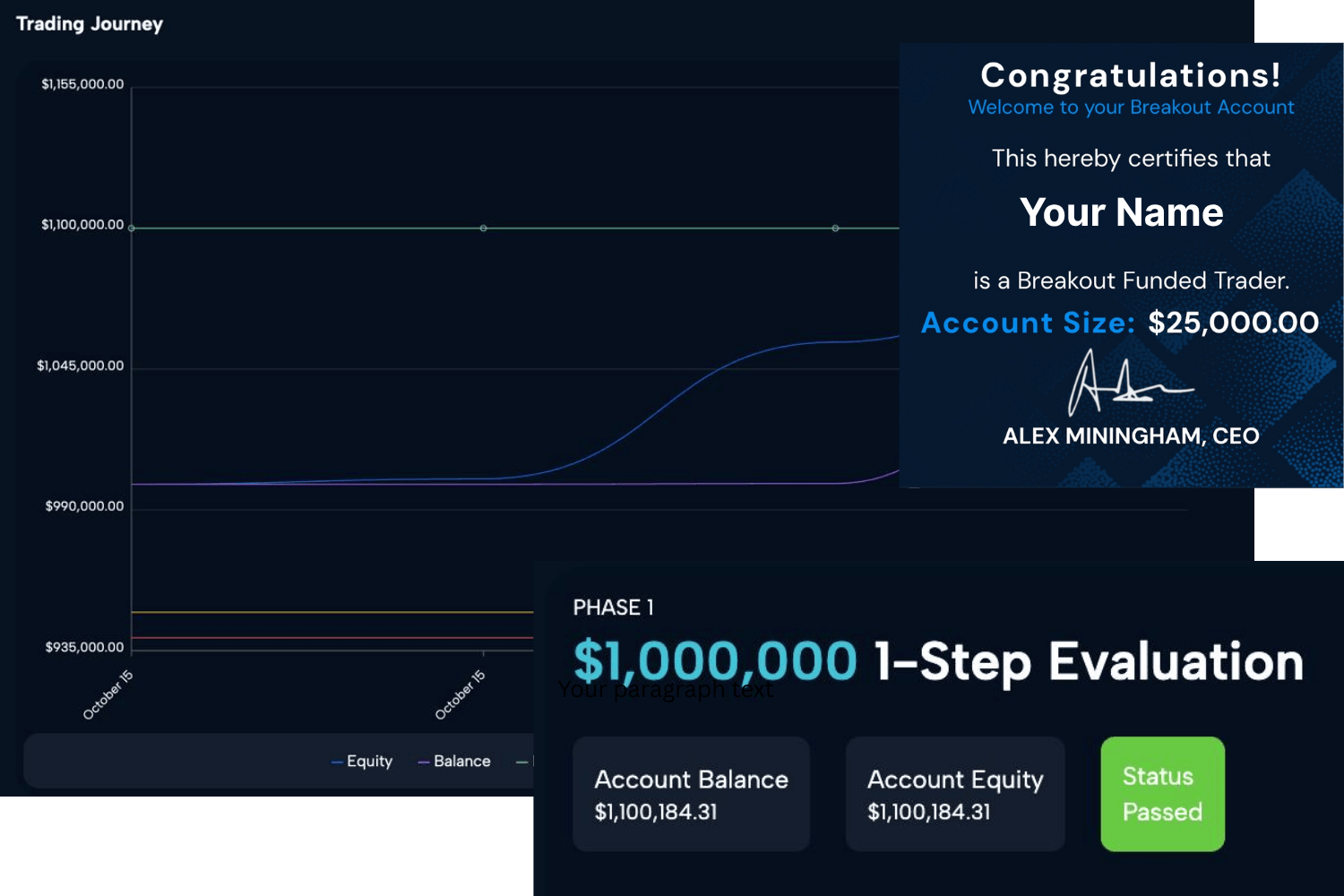Click the second October 15 x-axis label
The image size is (1344, 896).
(460, 694)
